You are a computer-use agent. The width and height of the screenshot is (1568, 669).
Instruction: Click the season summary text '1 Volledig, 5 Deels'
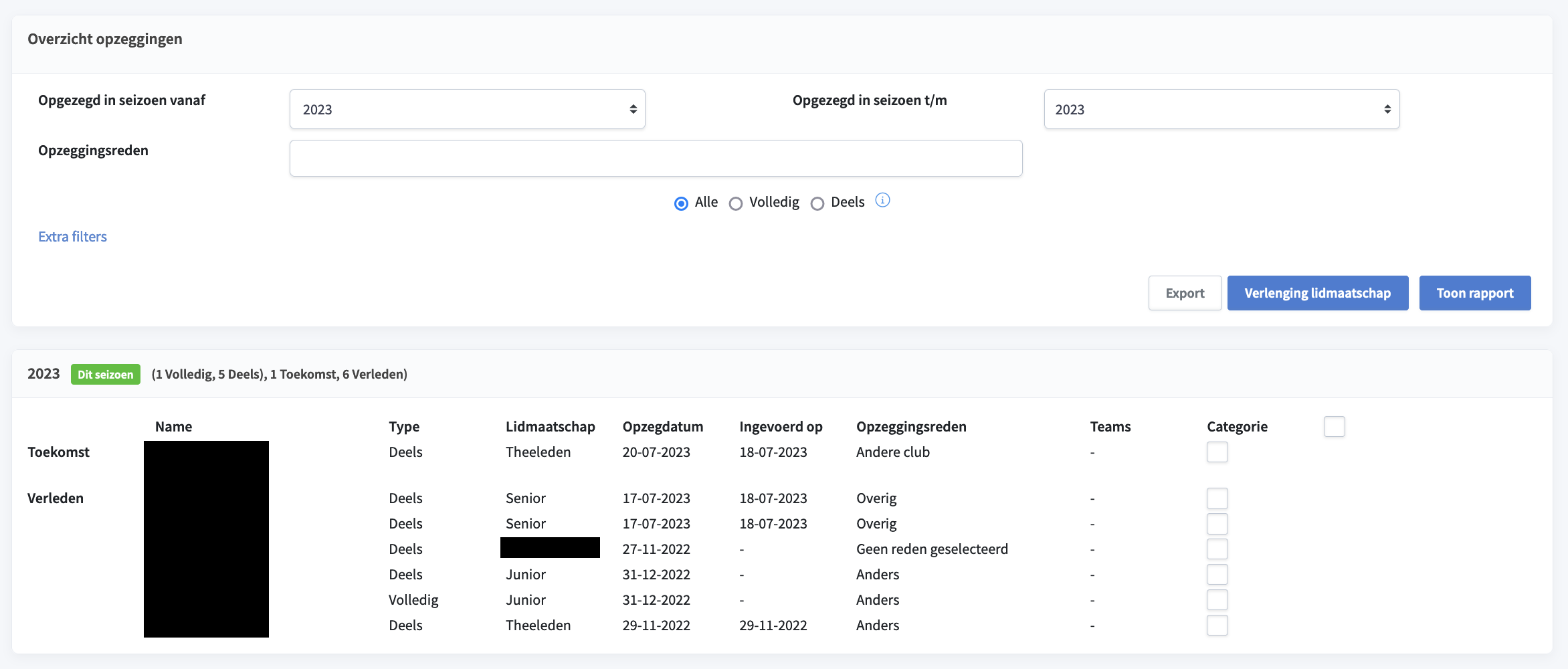click(209, 375)
